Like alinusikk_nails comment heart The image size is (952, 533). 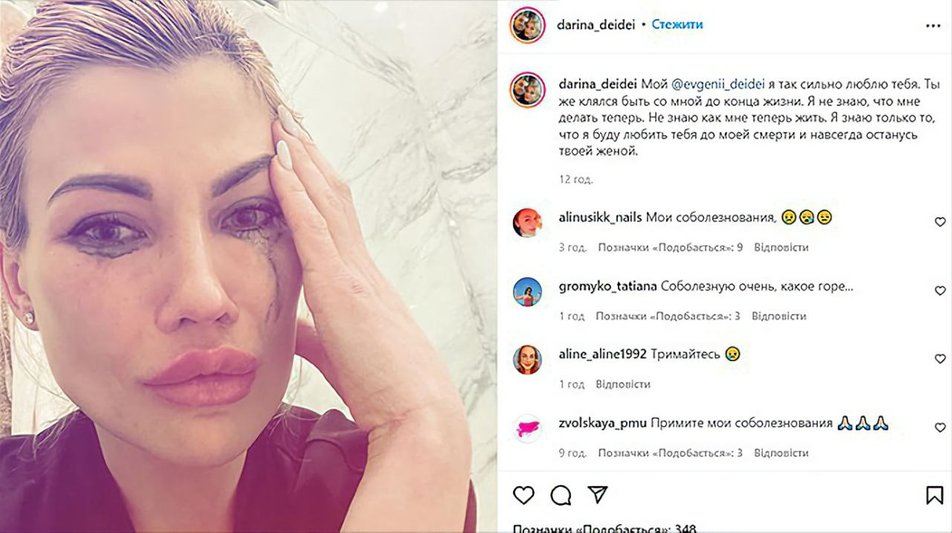point(940,222)
